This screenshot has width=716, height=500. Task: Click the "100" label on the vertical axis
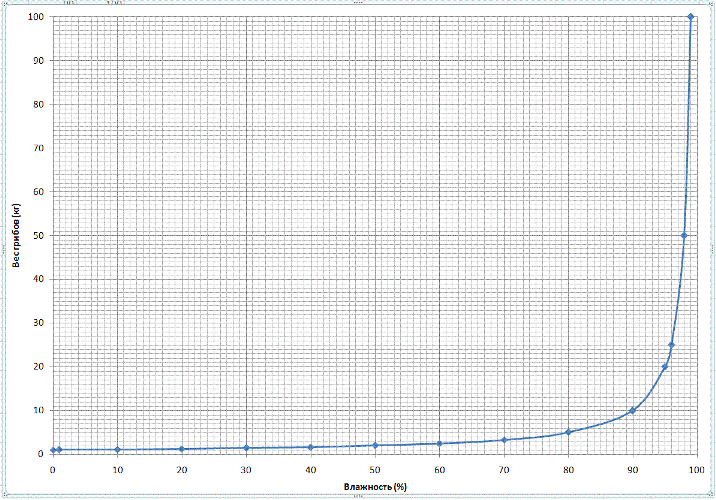[37, 17]
